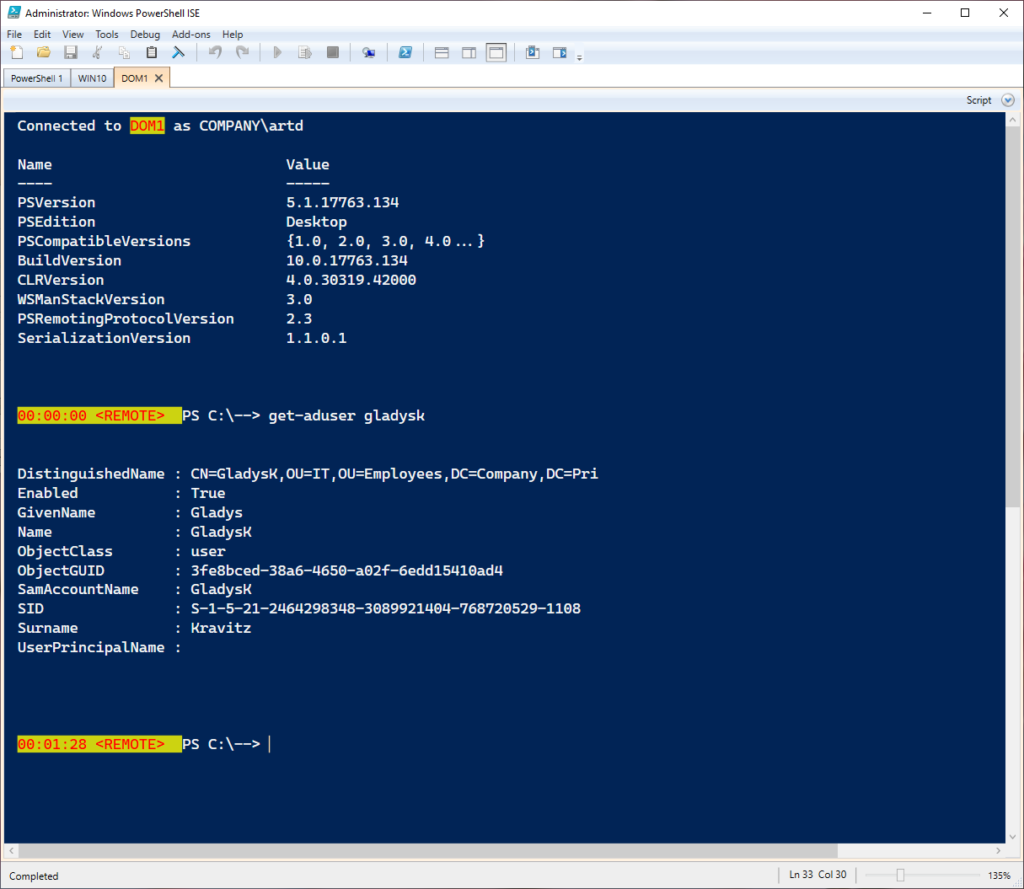The image size is (1024, 889).
Task: Select the PowerShell 1 tab
Action: tap(36, 77)
